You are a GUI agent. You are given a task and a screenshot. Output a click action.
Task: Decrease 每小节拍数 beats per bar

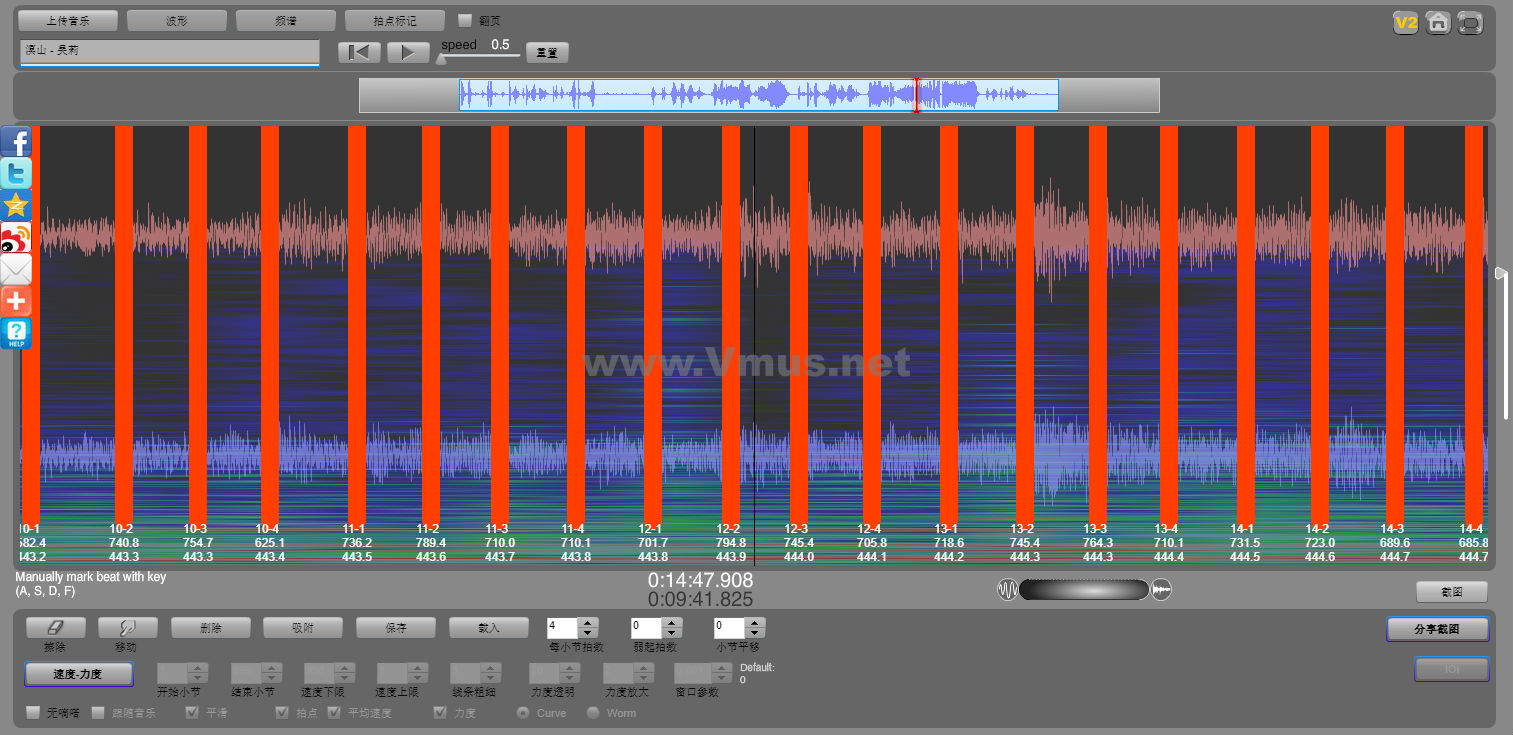click(589, 633)
